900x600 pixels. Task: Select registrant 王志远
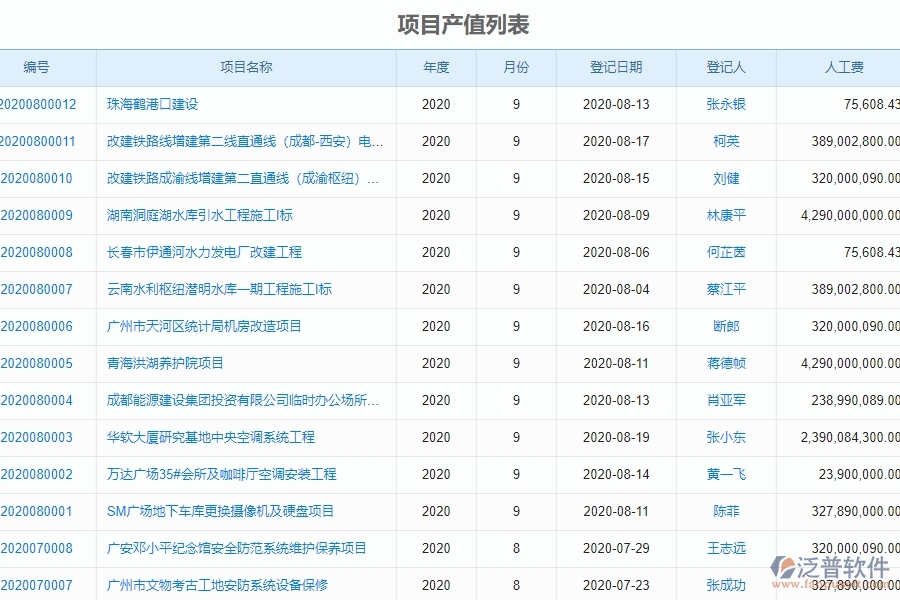point(727,548)
